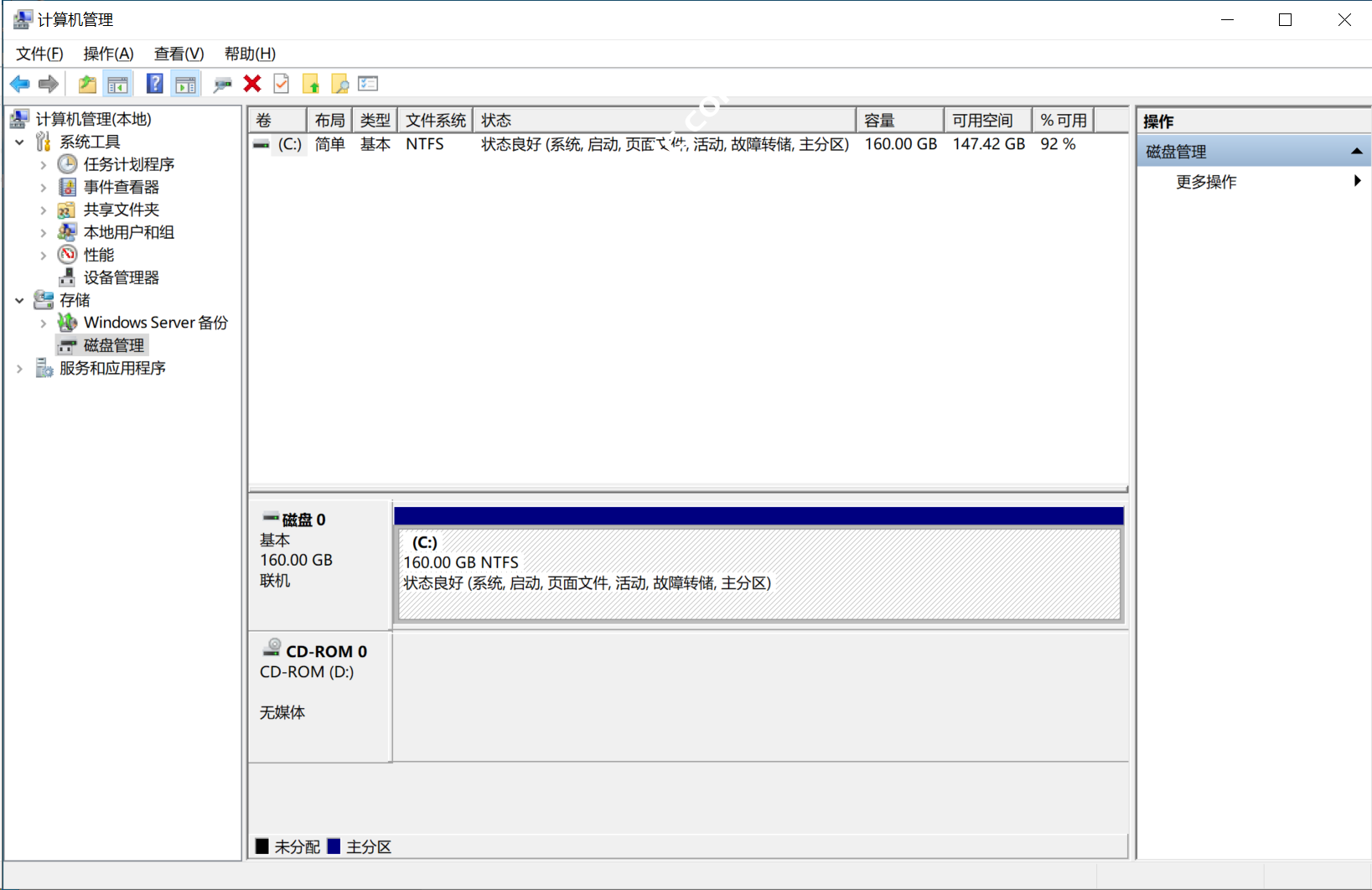Open the 查看(V) menu
This screenshot has height=890, width=1372.
pos(179,54)
